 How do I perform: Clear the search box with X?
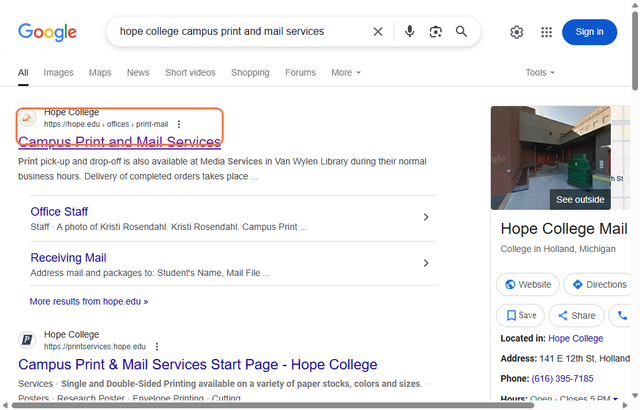tap(378, 32)
